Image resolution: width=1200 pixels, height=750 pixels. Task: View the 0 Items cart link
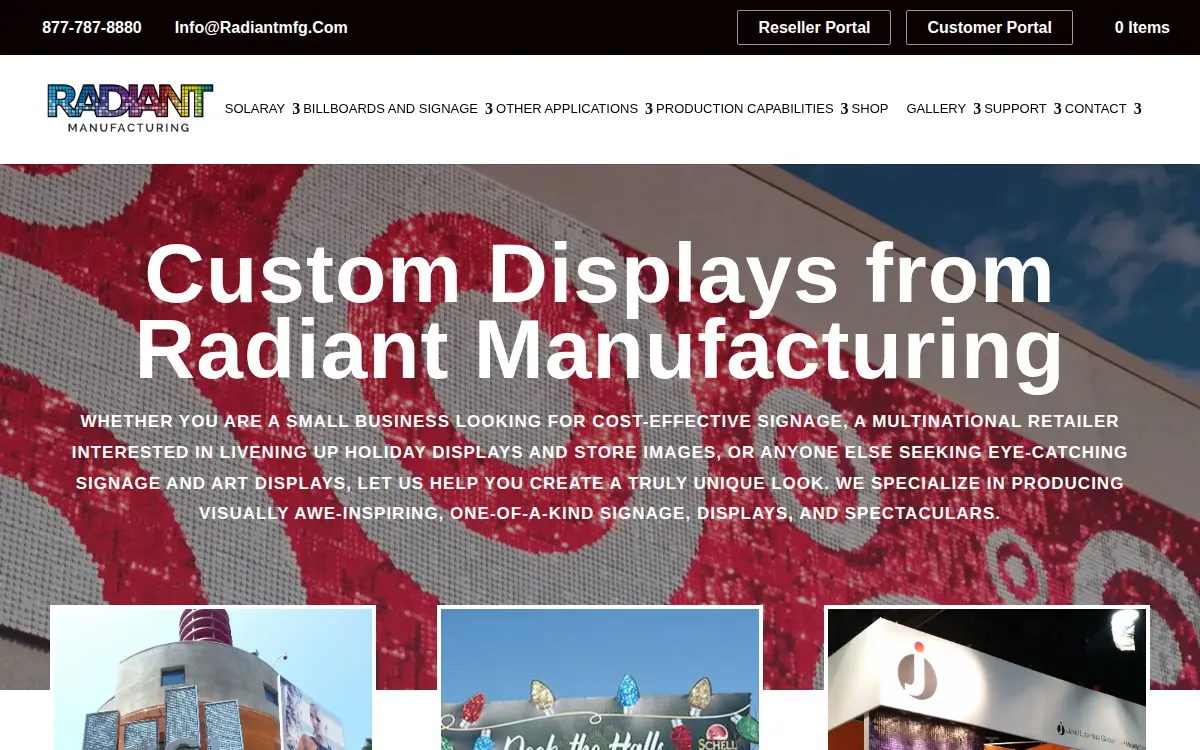1142,28
